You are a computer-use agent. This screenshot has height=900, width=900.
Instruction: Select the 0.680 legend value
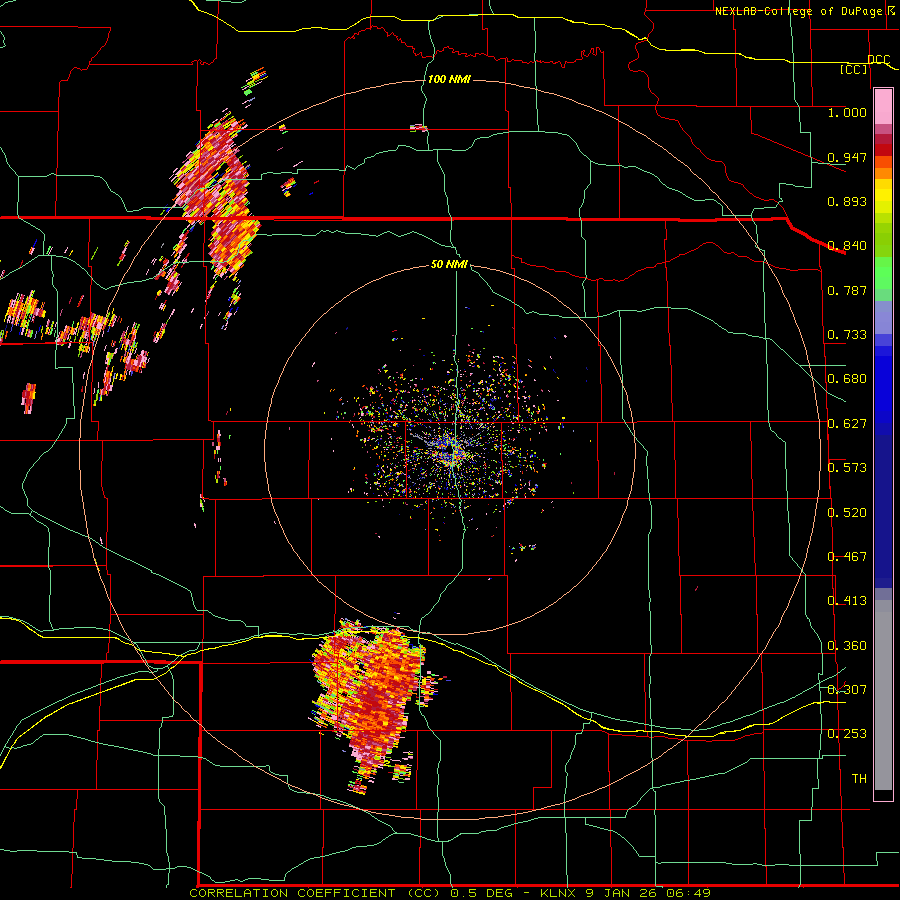click(x=847, y=379)
